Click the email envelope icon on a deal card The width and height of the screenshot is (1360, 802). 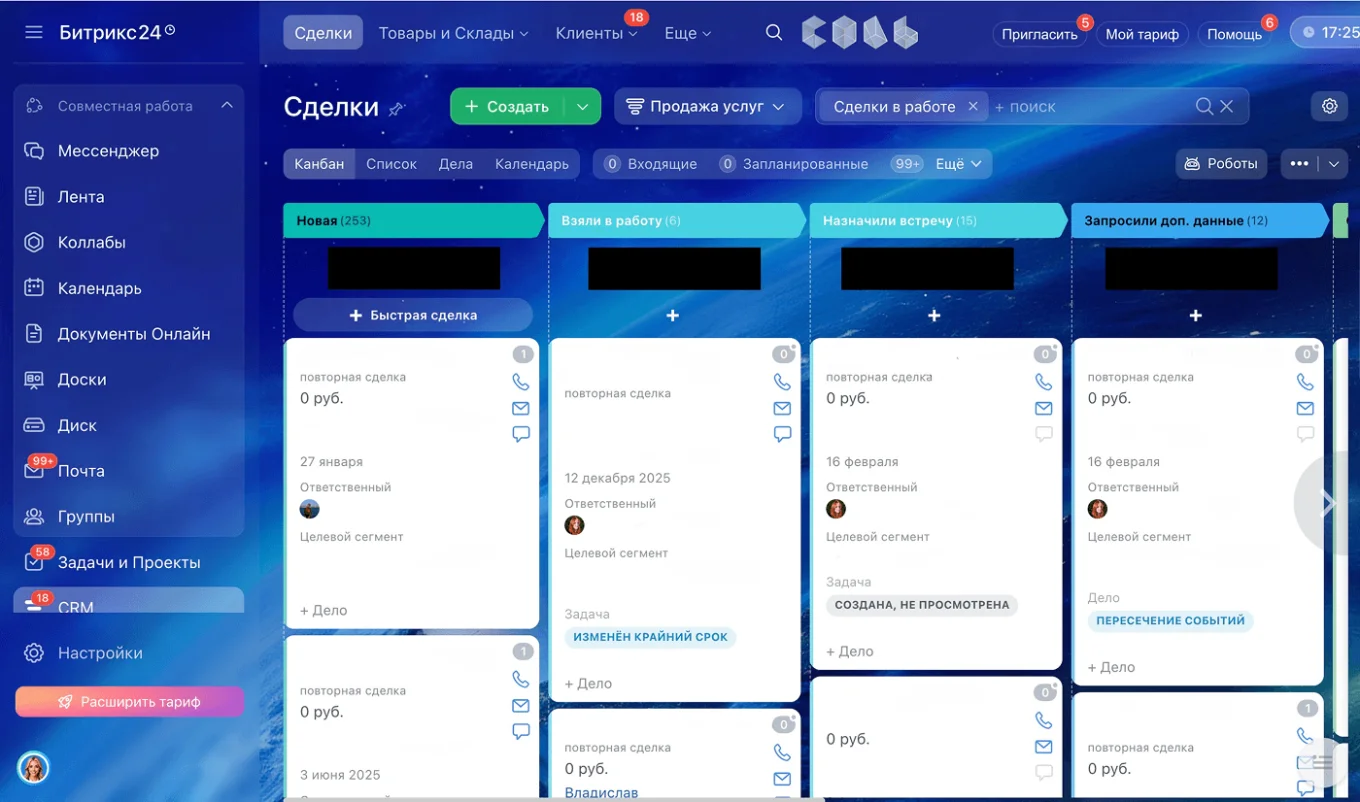pyautogui.click(x=520, y=408)
